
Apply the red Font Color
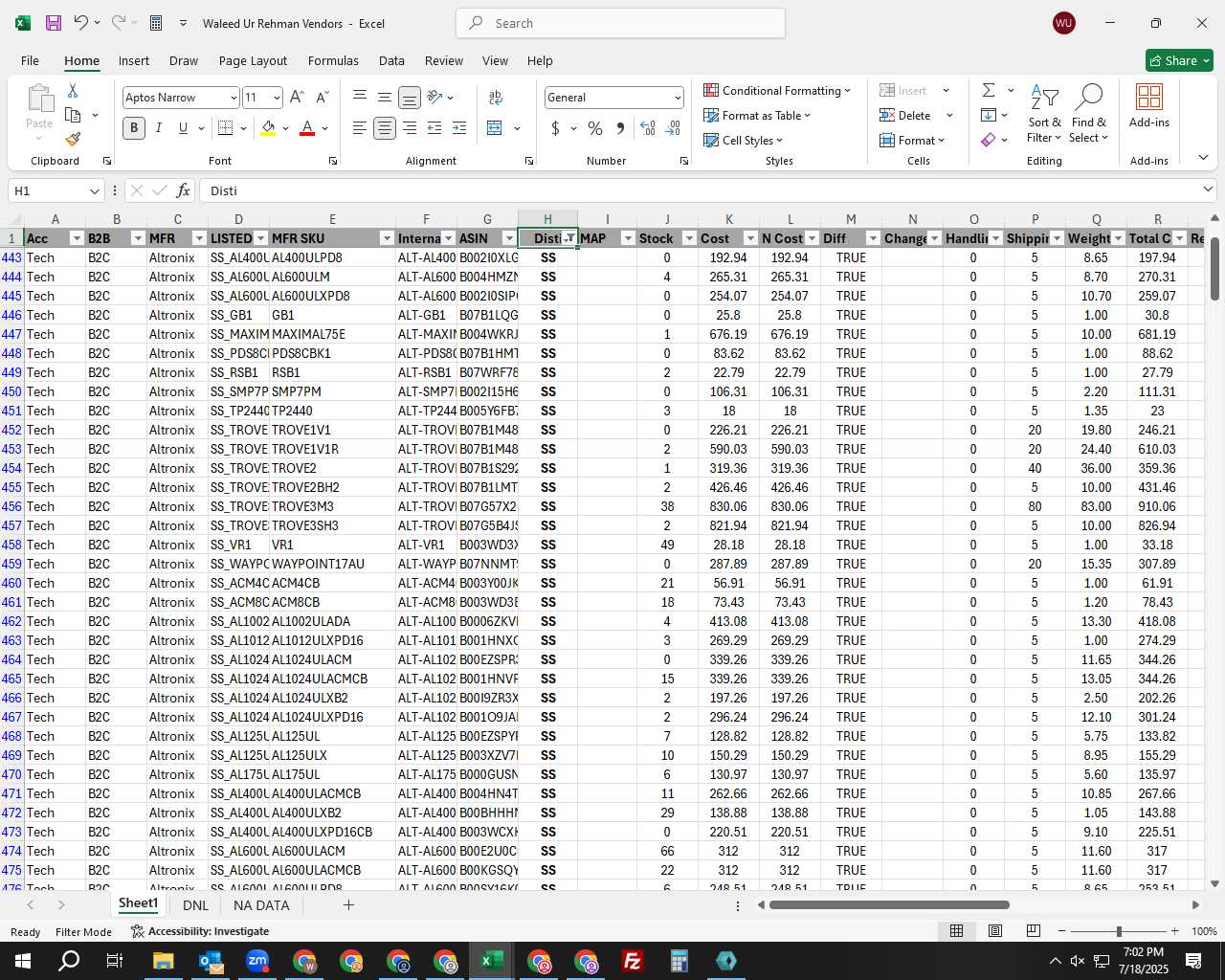(x=307, y=127)
